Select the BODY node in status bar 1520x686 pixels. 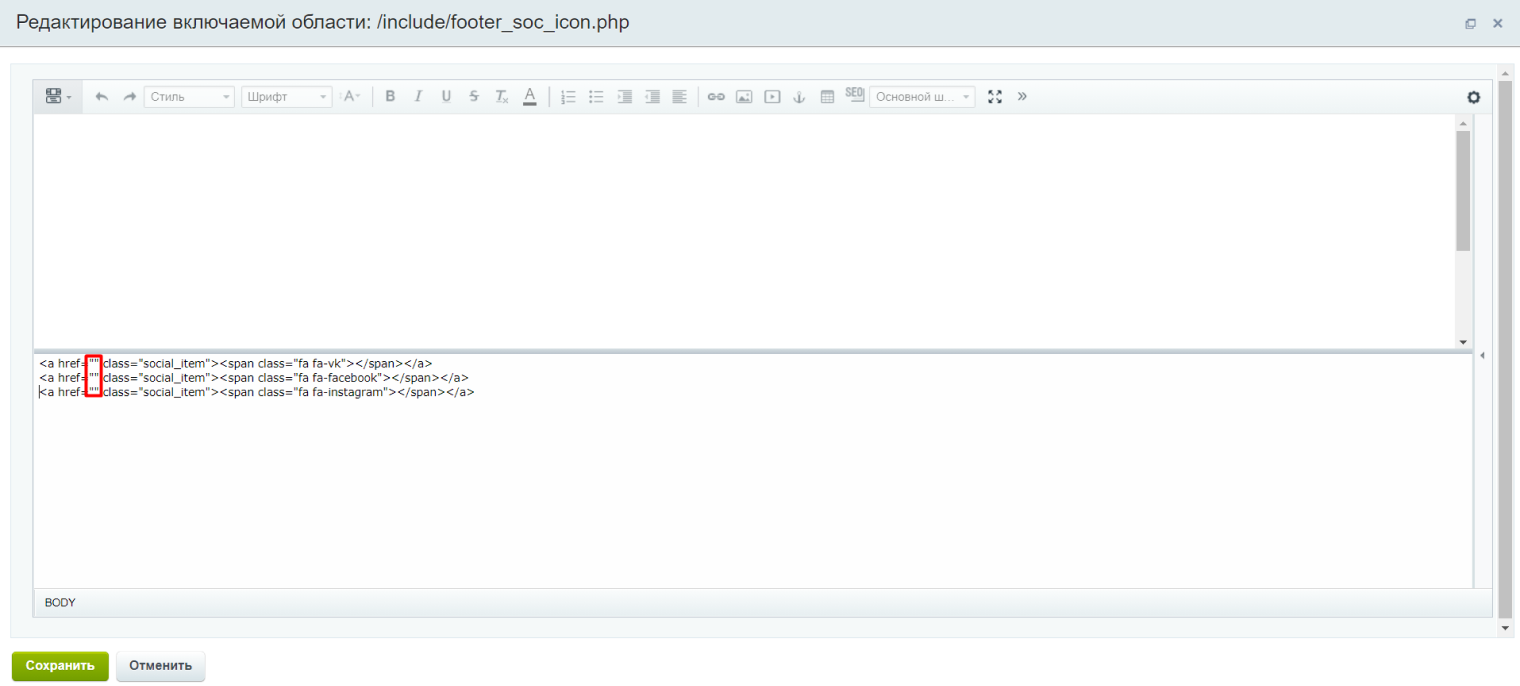coord(60,603)
